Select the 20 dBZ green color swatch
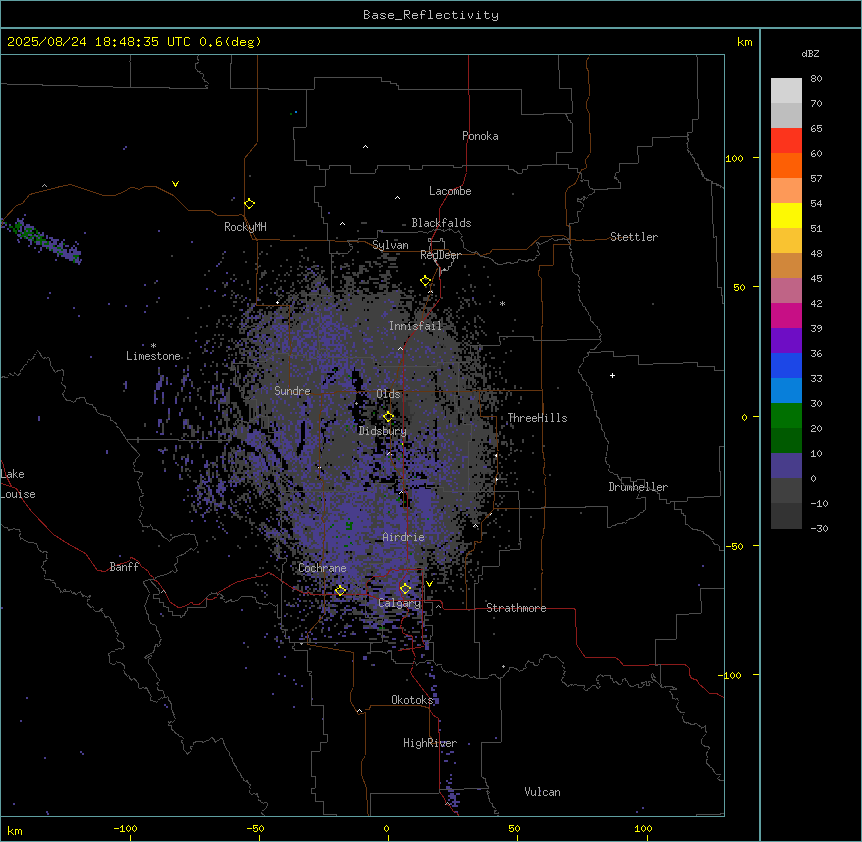Image resolution: width=862 pixels, height=842 pixels. pos(786,416)
